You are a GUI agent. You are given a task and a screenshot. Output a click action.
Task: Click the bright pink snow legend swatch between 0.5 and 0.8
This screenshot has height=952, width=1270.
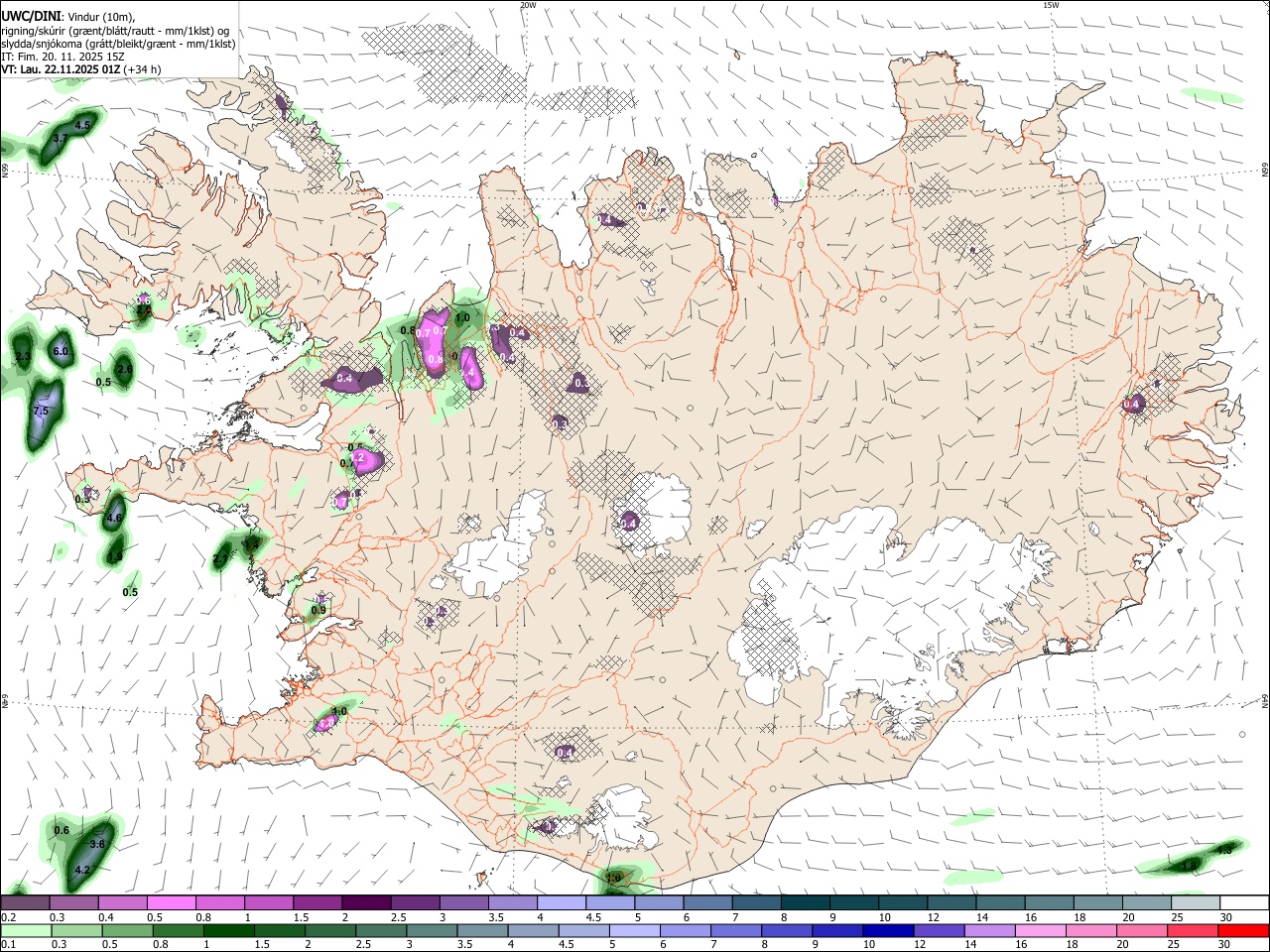172,902
